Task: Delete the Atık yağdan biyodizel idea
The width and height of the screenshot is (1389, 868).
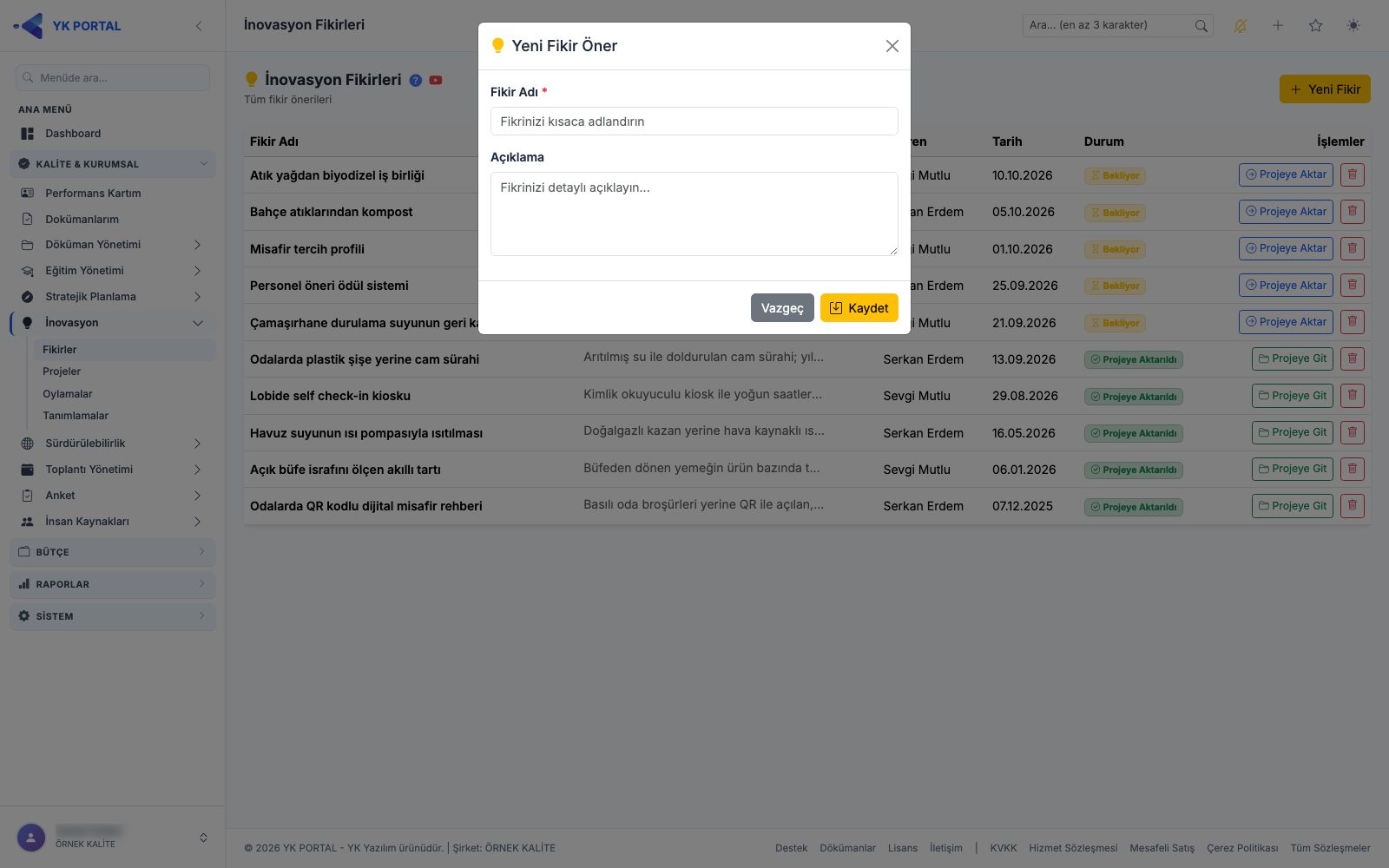Action: click(x=1352, y=175)
